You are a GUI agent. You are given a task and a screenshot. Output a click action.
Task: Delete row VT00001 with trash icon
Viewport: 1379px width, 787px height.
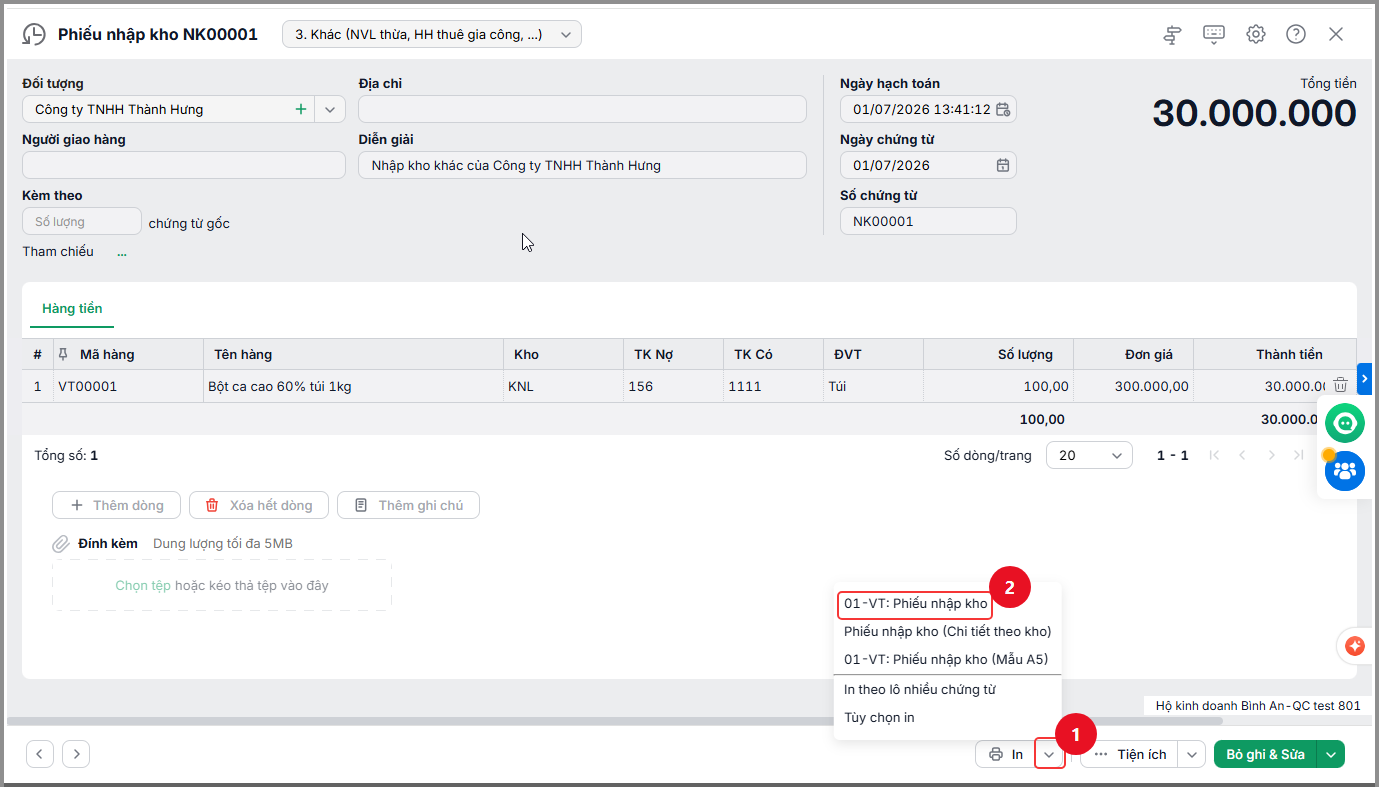(1340, 385)
